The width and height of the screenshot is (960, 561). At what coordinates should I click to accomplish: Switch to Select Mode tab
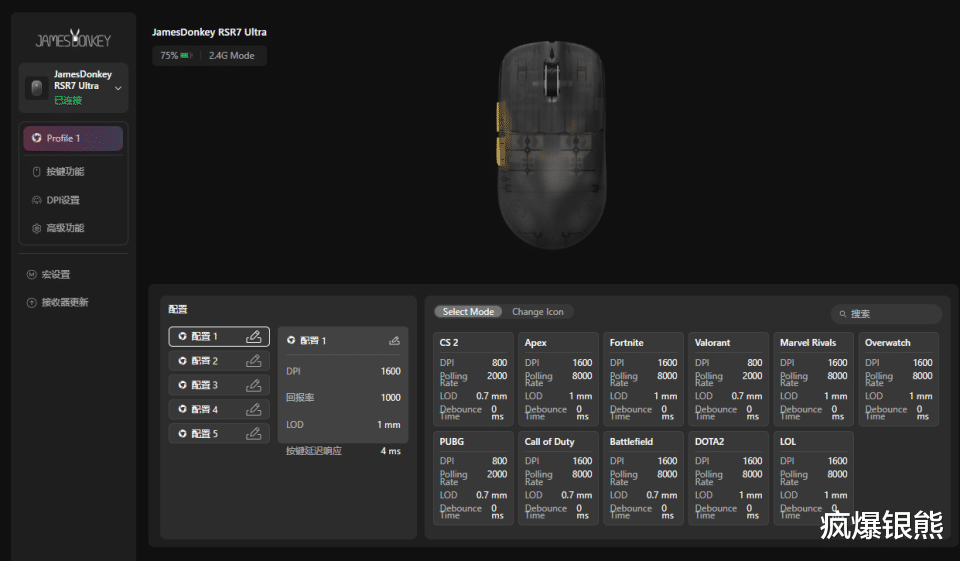(468, 312)
